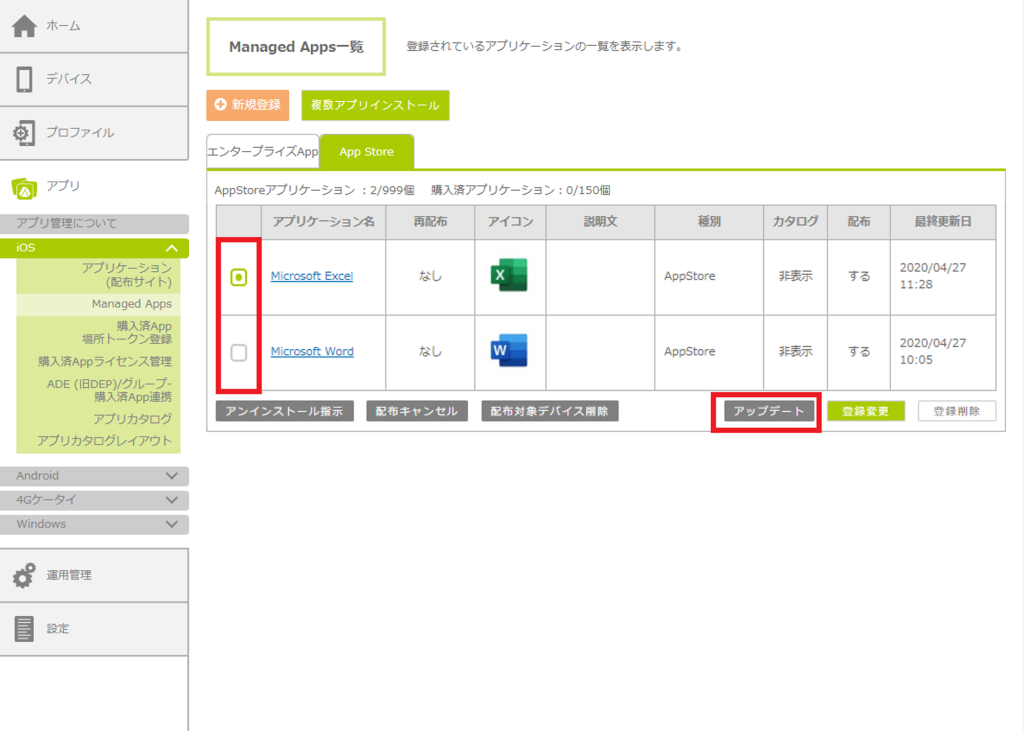Expand the Windows section in sidebar
The width and height of the screenshot is (1024, 740).
(x=172, y=524)
